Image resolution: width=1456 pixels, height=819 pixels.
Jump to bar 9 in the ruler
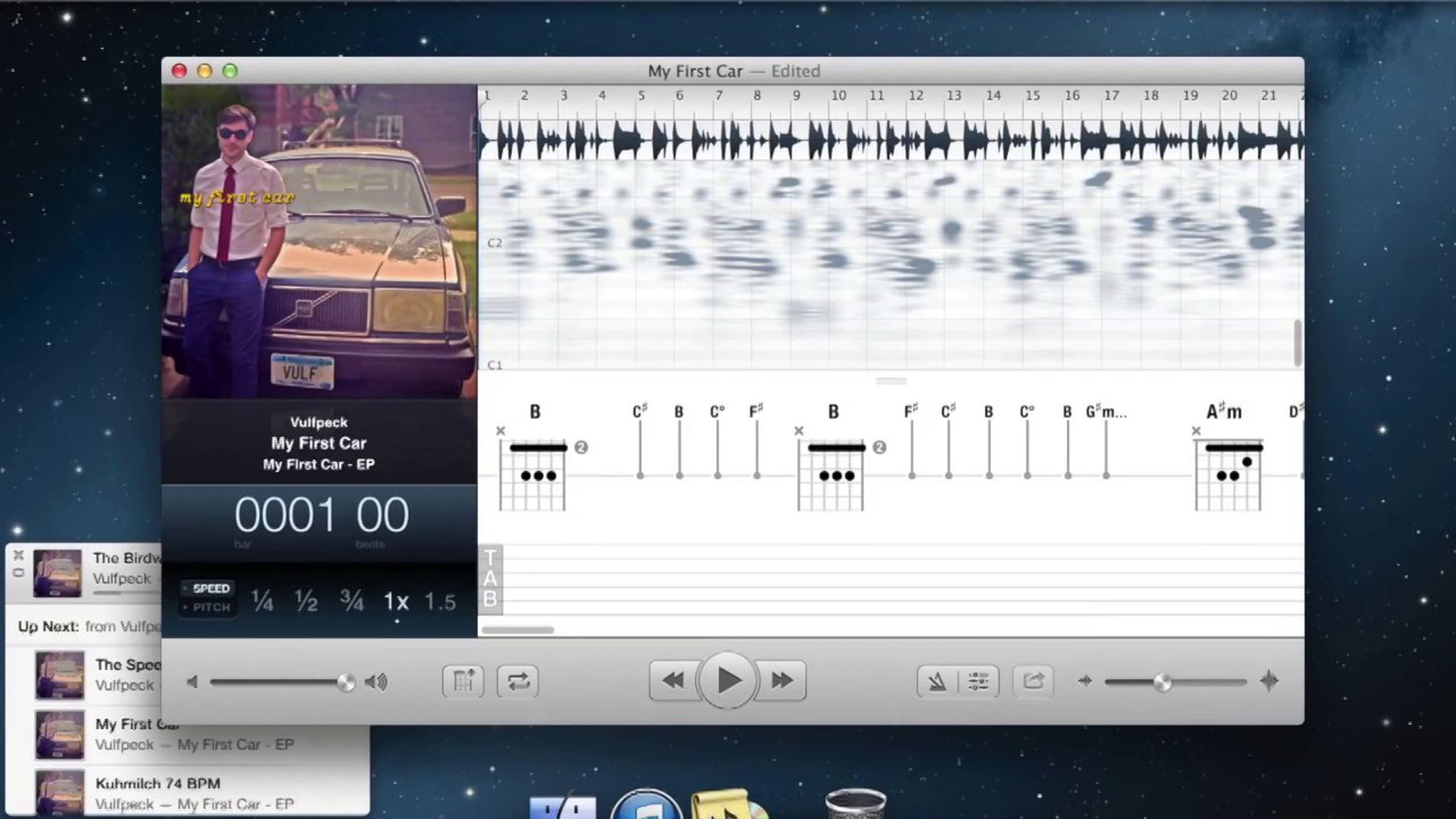[x=797, y=95]
